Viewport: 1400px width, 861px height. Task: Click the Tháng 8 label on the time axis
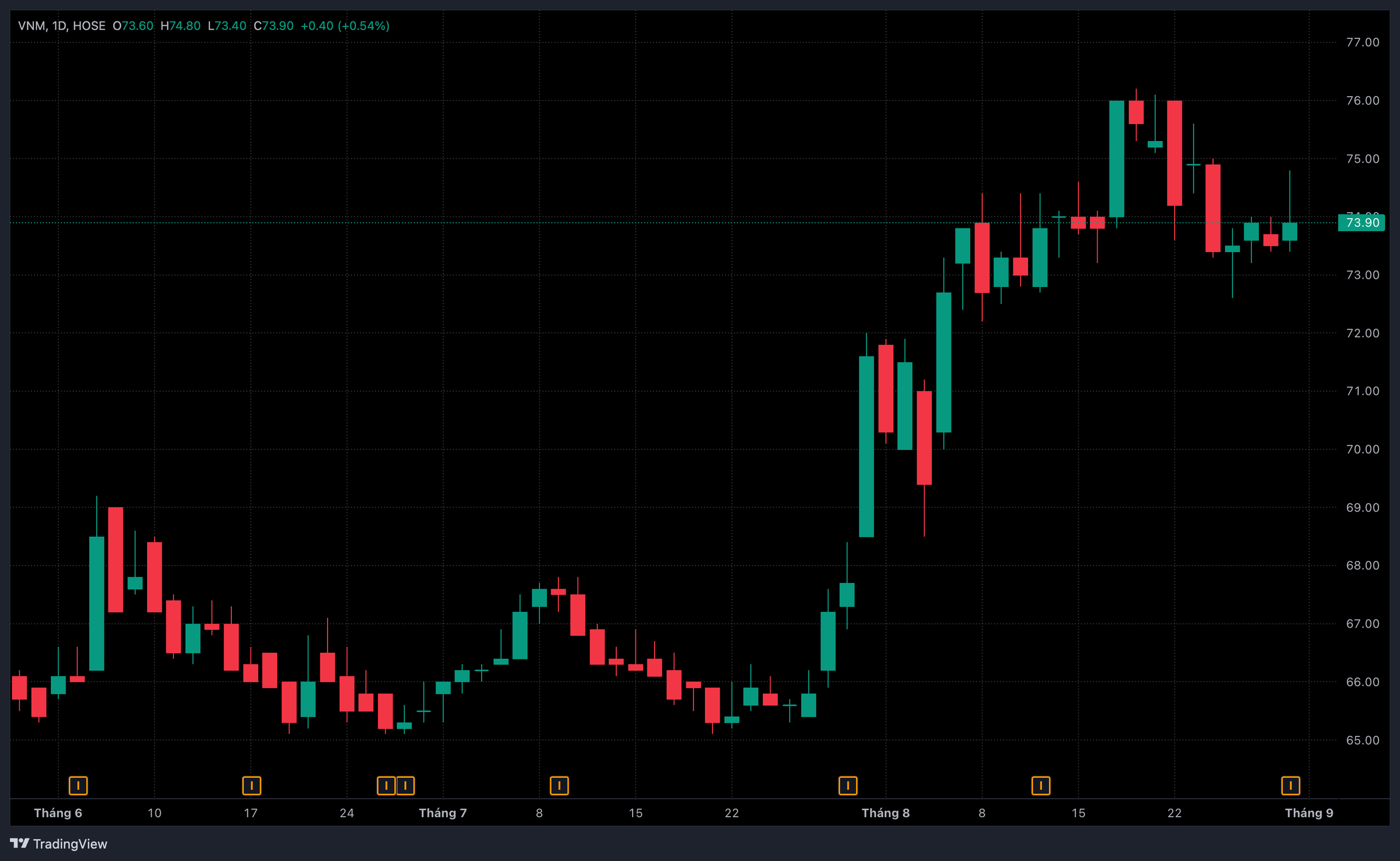[x=885, y=812]
